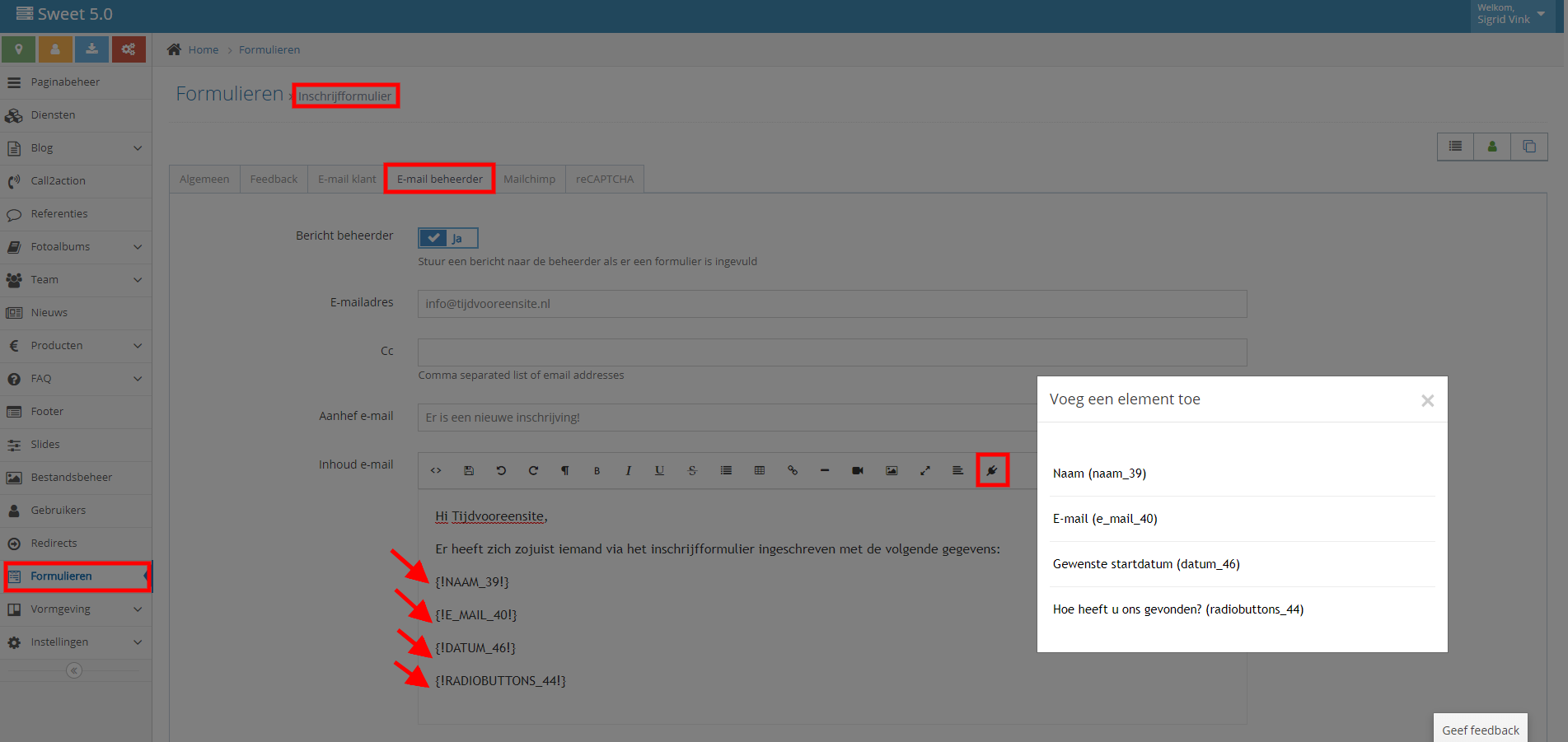Screen dimensions: 1568x742
Task: Click the hamburger menu icon beside Sweet 5.0
Action: coord(25,14)
